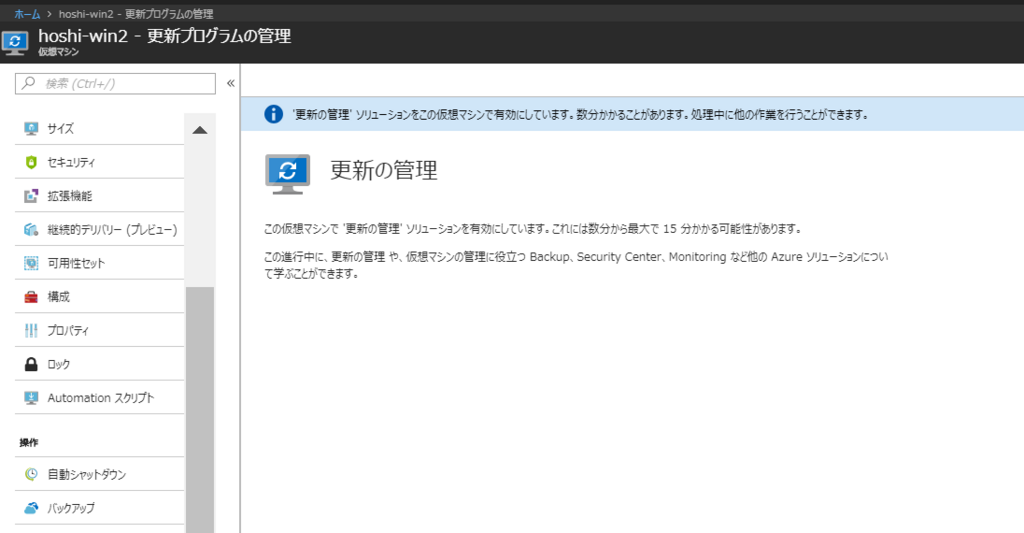This screenshot has height=533, width=1024.
Task: Open バックアップ menu item
Action: 99,508
